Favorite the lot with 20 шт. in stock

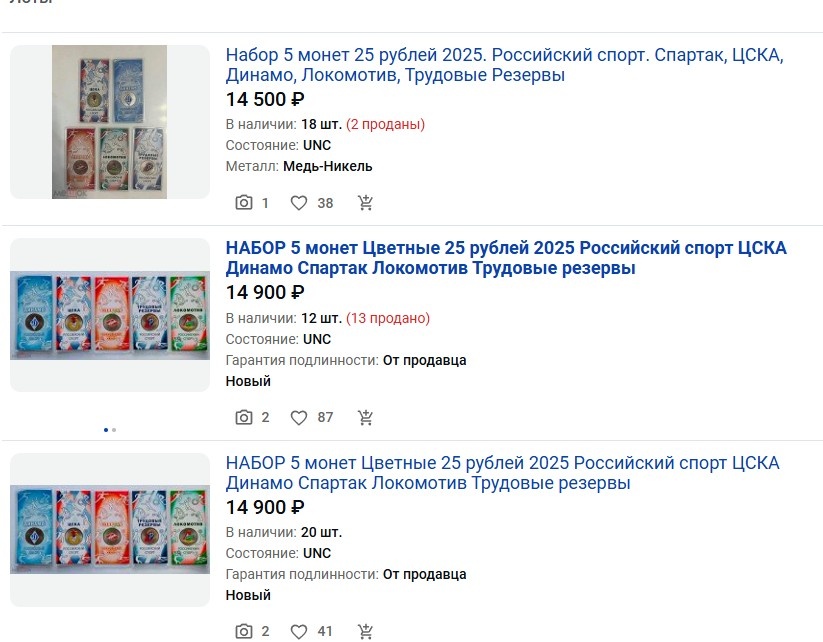(299, 632)
